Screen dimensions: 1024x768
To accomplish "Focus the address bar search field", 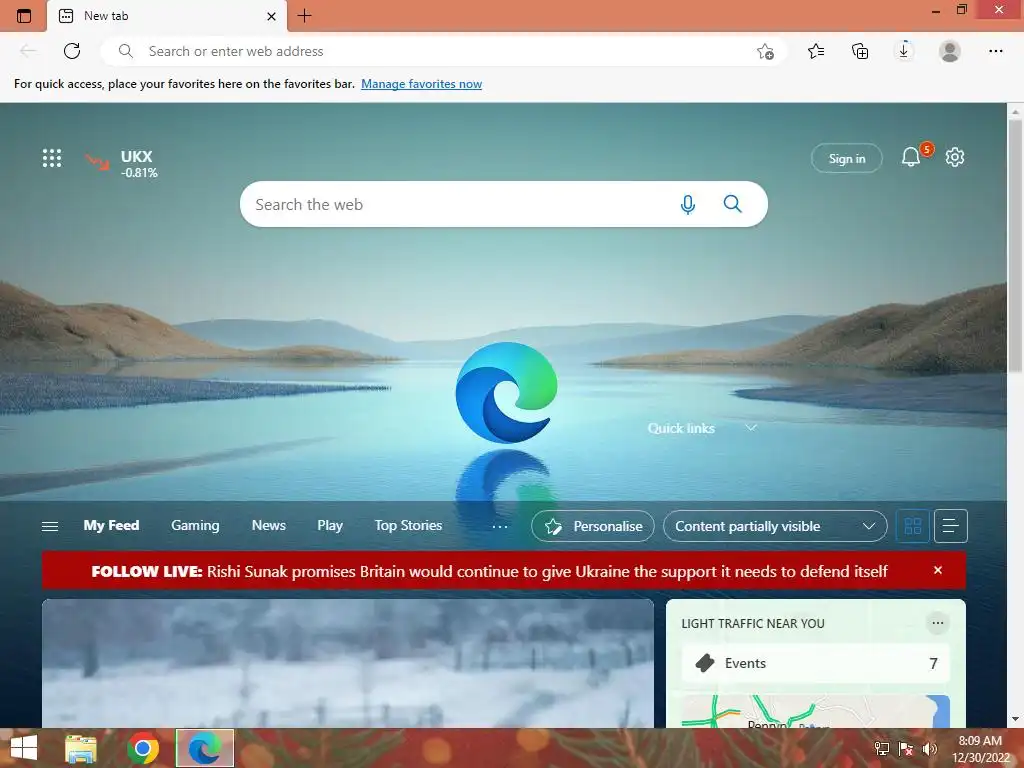I will (x=444, y=51).
